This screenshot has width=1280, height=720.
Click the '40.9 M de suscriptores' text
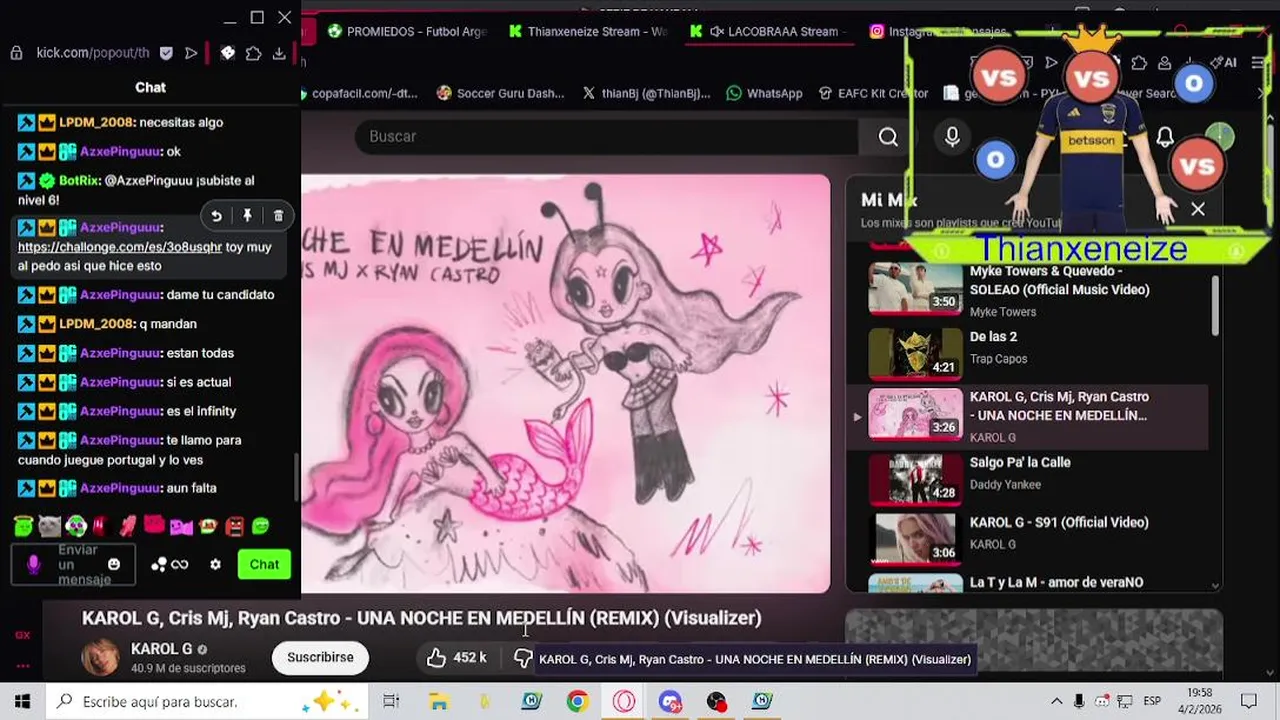[x=188, y=668]
